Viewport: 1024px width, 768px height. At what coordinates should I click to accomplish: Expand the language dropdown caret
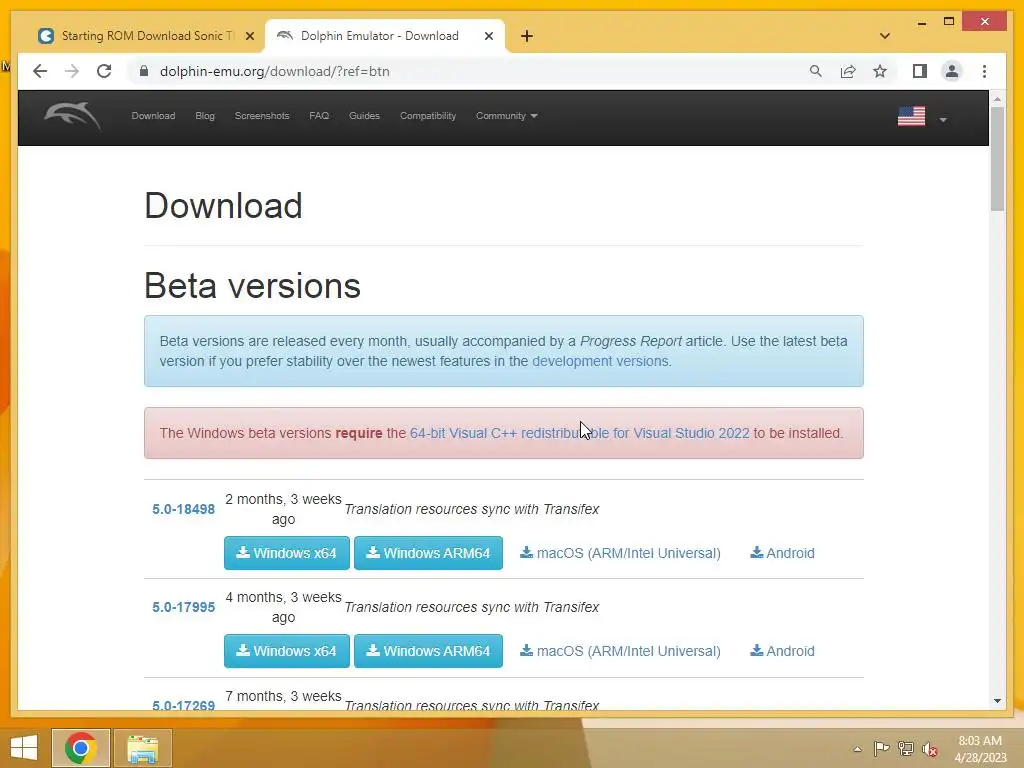tap(942, 120)
